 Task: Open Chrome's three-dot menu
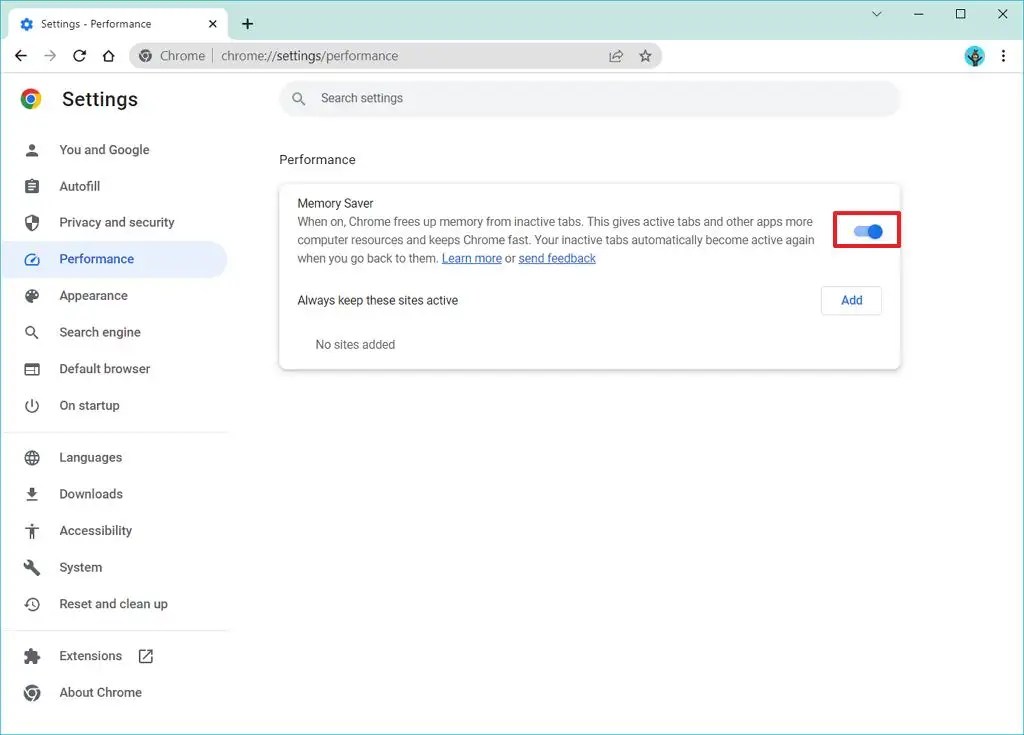coord(1004,56)
